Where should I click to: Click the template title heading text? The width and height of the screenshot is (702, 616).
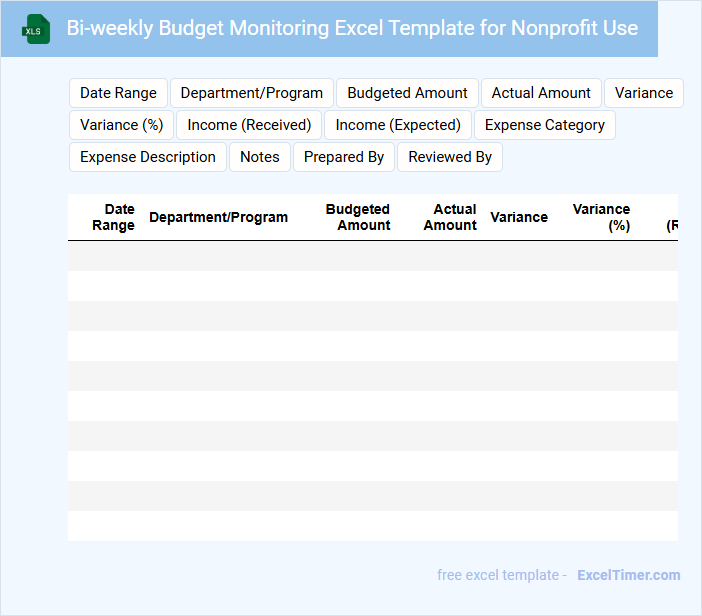click(x=352, y=28)
